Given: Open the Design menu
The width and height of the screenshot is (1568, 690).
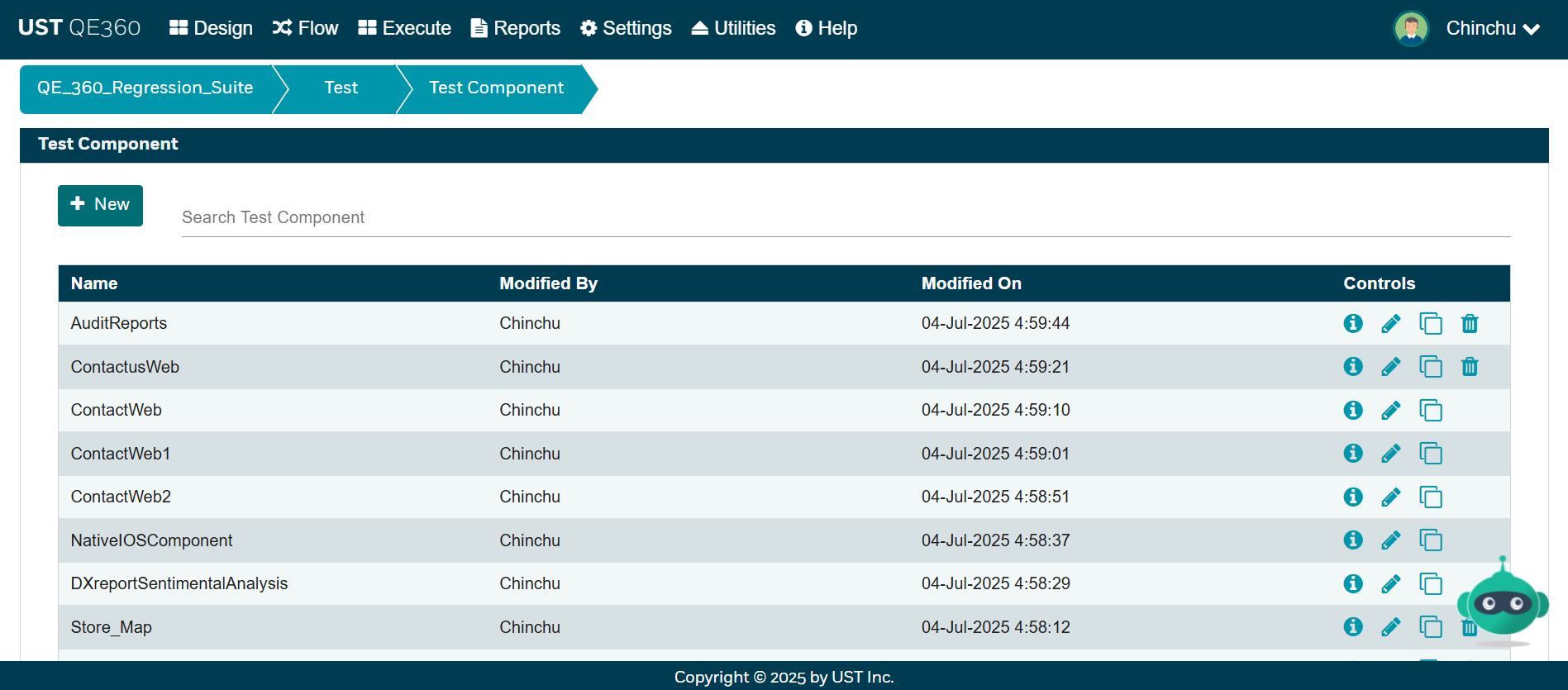Looking at the screenshot, I should pyautogui.click(x=211, y=28).
